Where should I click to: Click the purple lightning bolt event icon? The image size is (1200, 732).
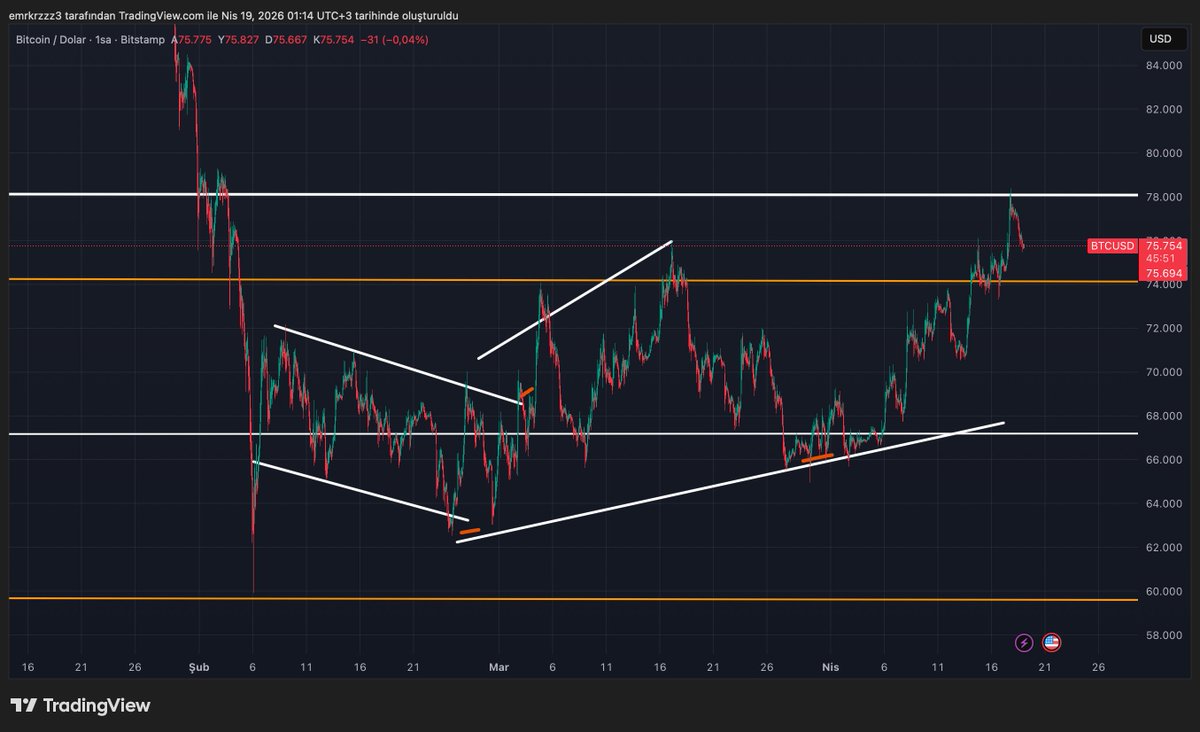1024,643
